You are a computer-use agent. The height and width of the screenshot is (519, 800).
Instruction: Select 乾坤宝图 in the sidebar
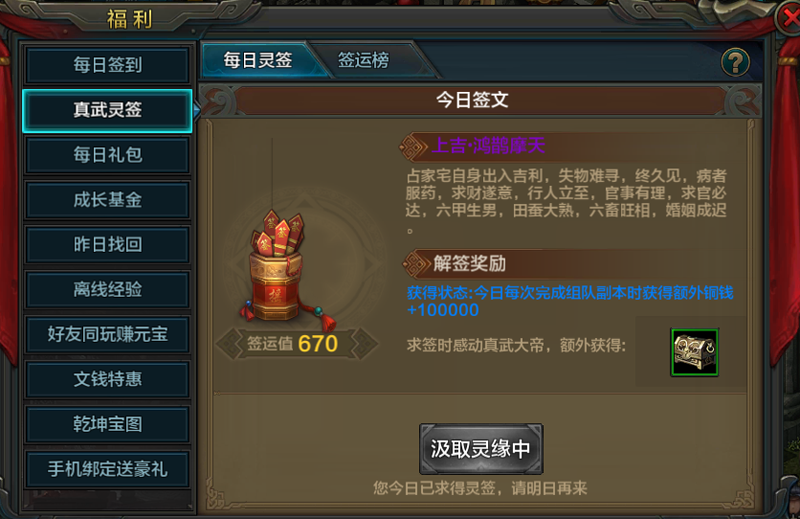108,424
